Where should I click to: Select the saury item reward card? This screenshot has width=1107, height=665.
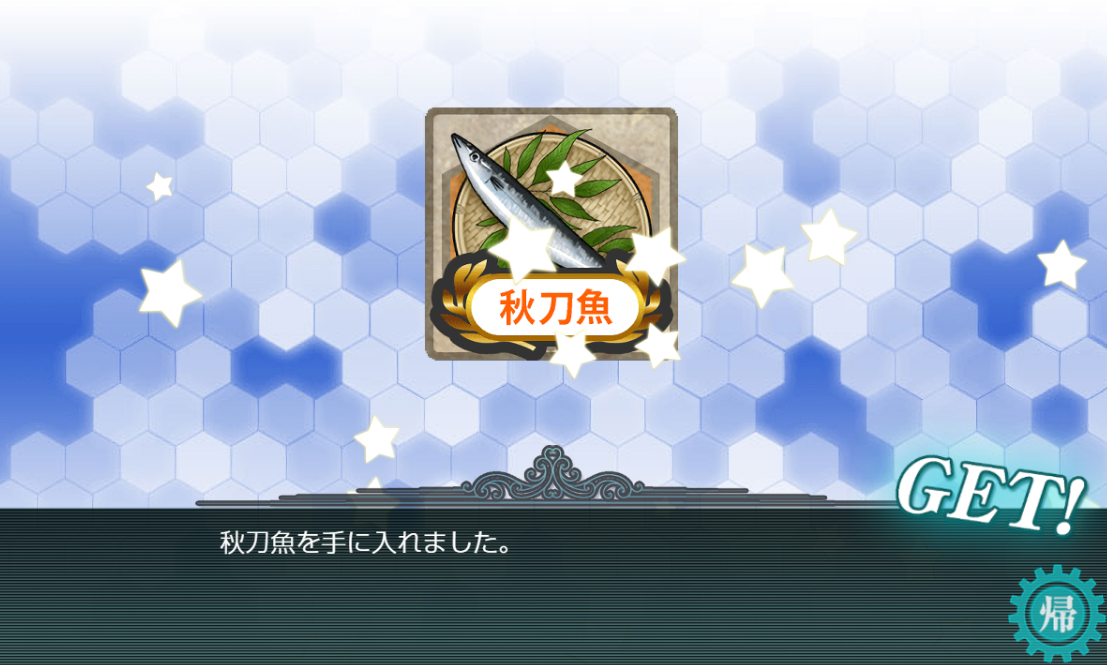click(x=551, y=234)
